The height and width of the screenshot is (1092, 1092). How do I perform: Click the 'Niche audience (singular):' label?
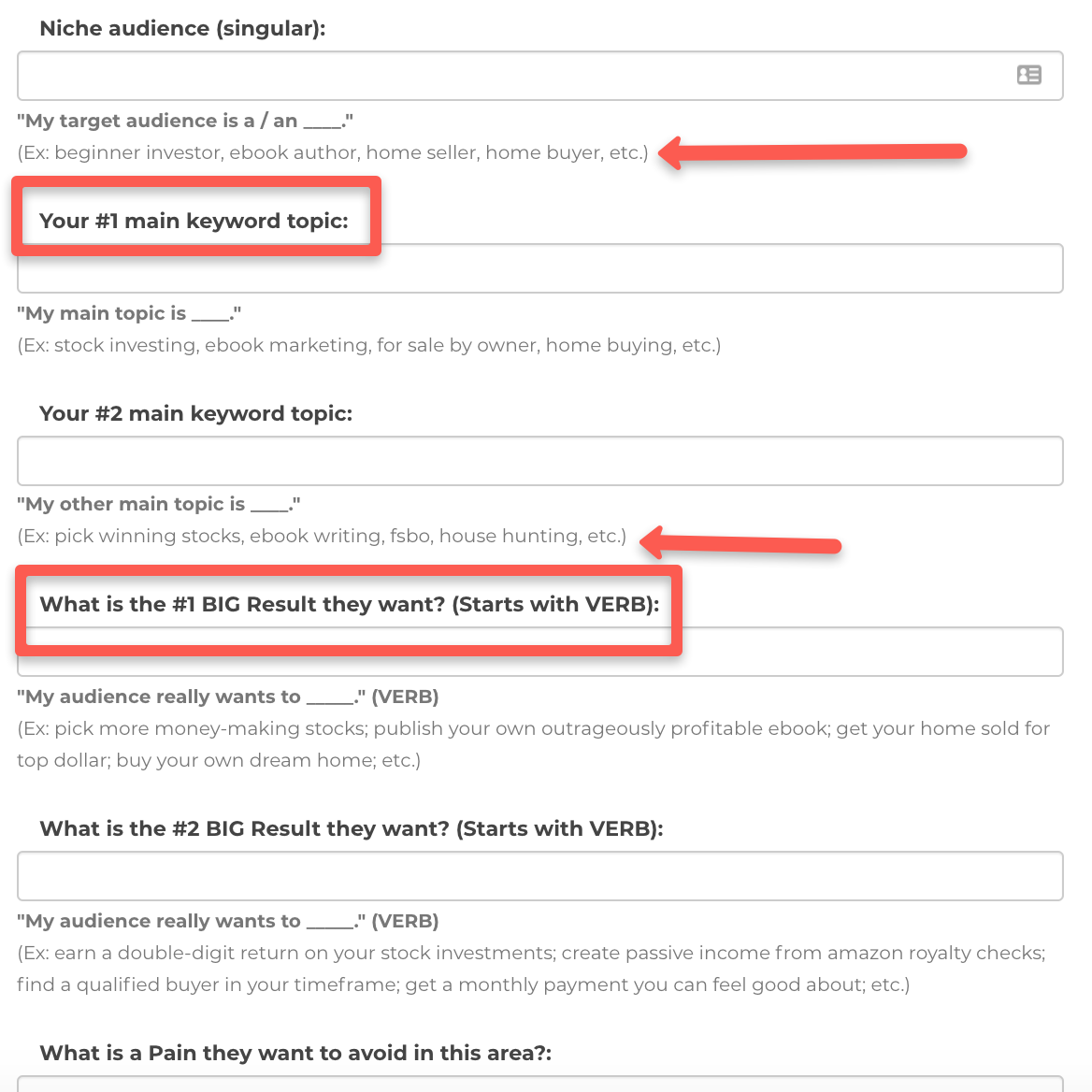click(x=182, y=29)
